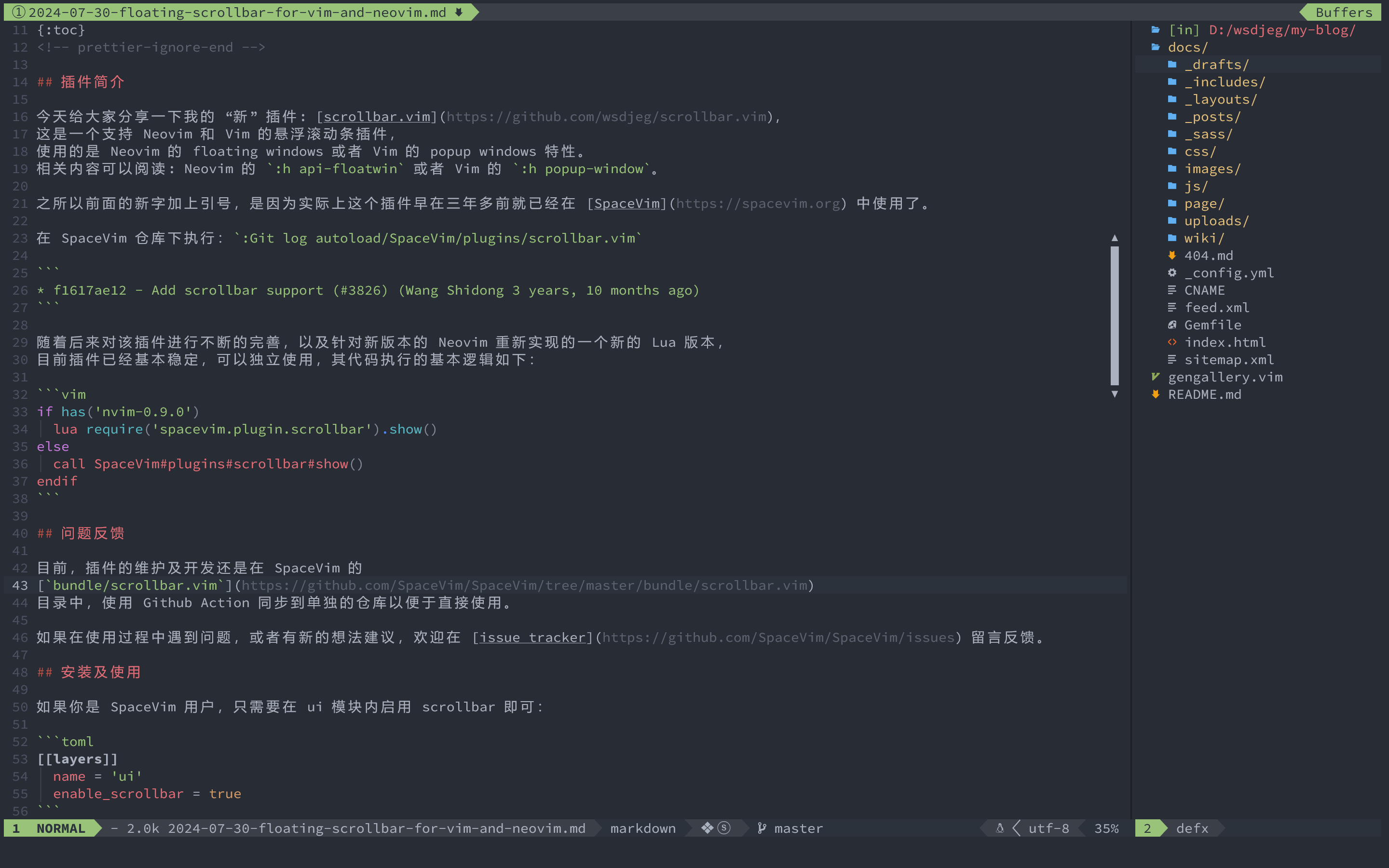Image resolution: width=1389 pixels, height=868 pixels.
Task: Click the uploads folder icon
Action: (1172, 220)
